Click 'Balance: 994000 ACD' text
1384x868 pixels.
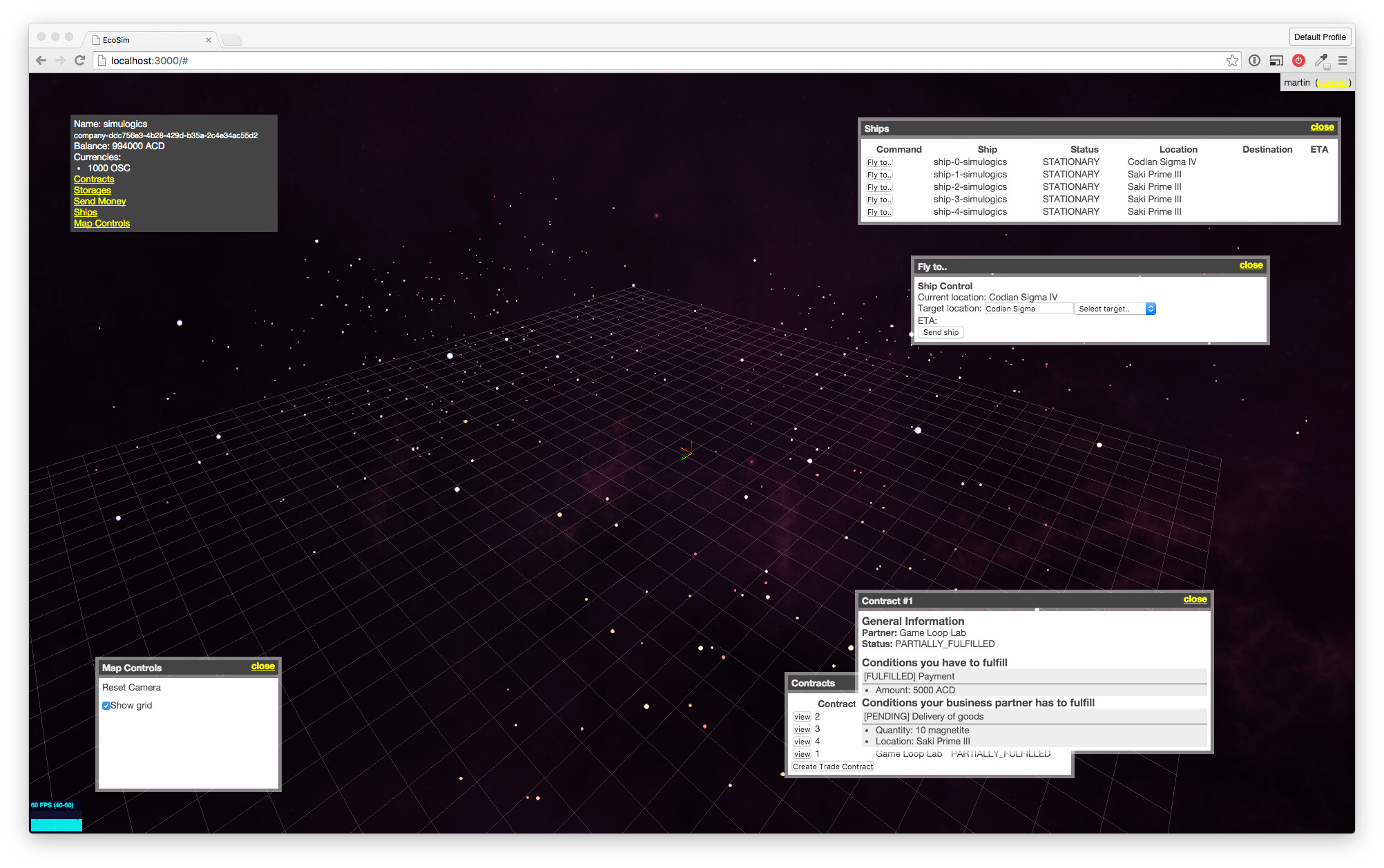pyautogui.click(x=119, y=146)
